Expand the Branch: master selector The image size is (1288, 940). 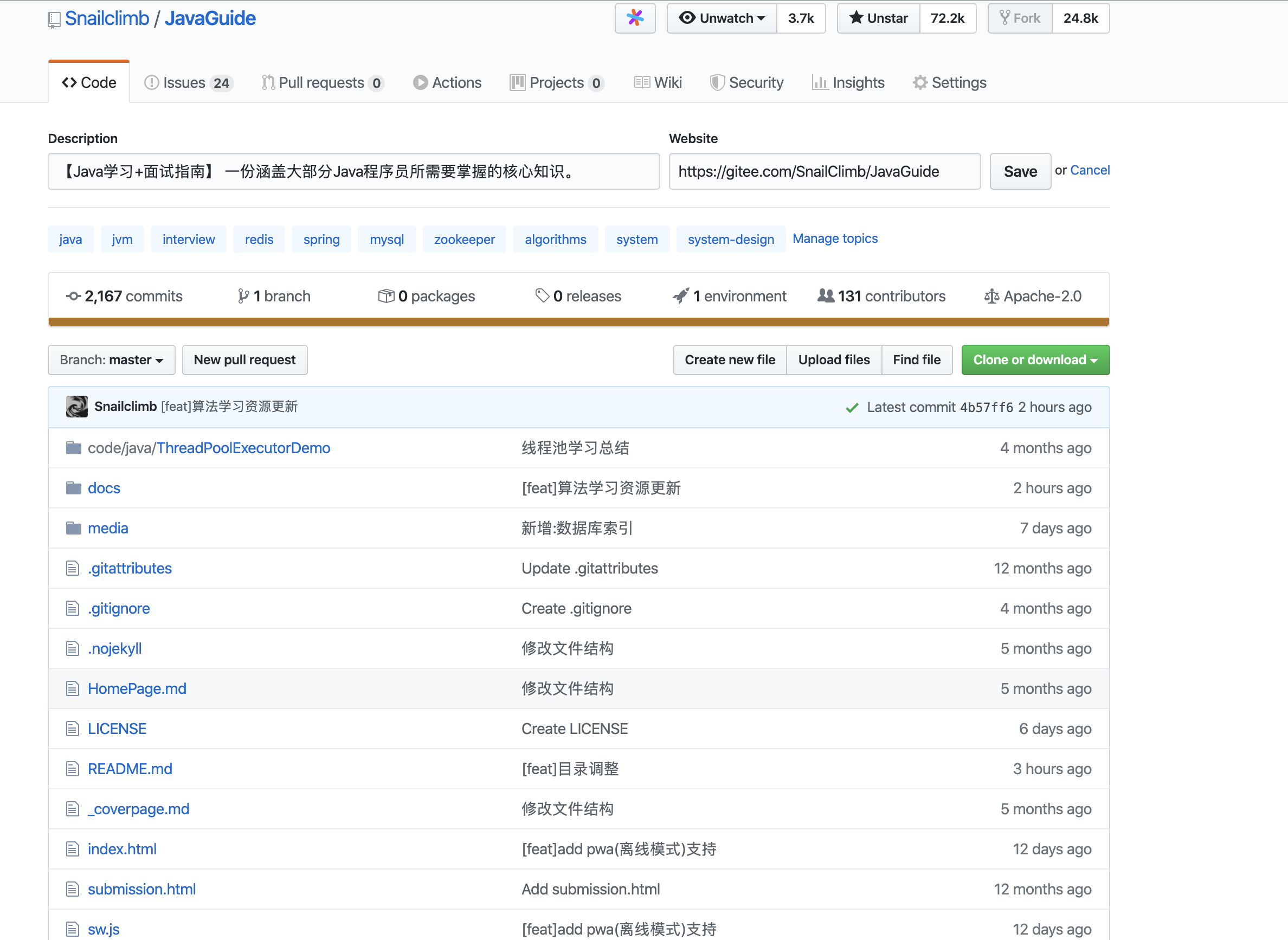click(x=112, y=359)
